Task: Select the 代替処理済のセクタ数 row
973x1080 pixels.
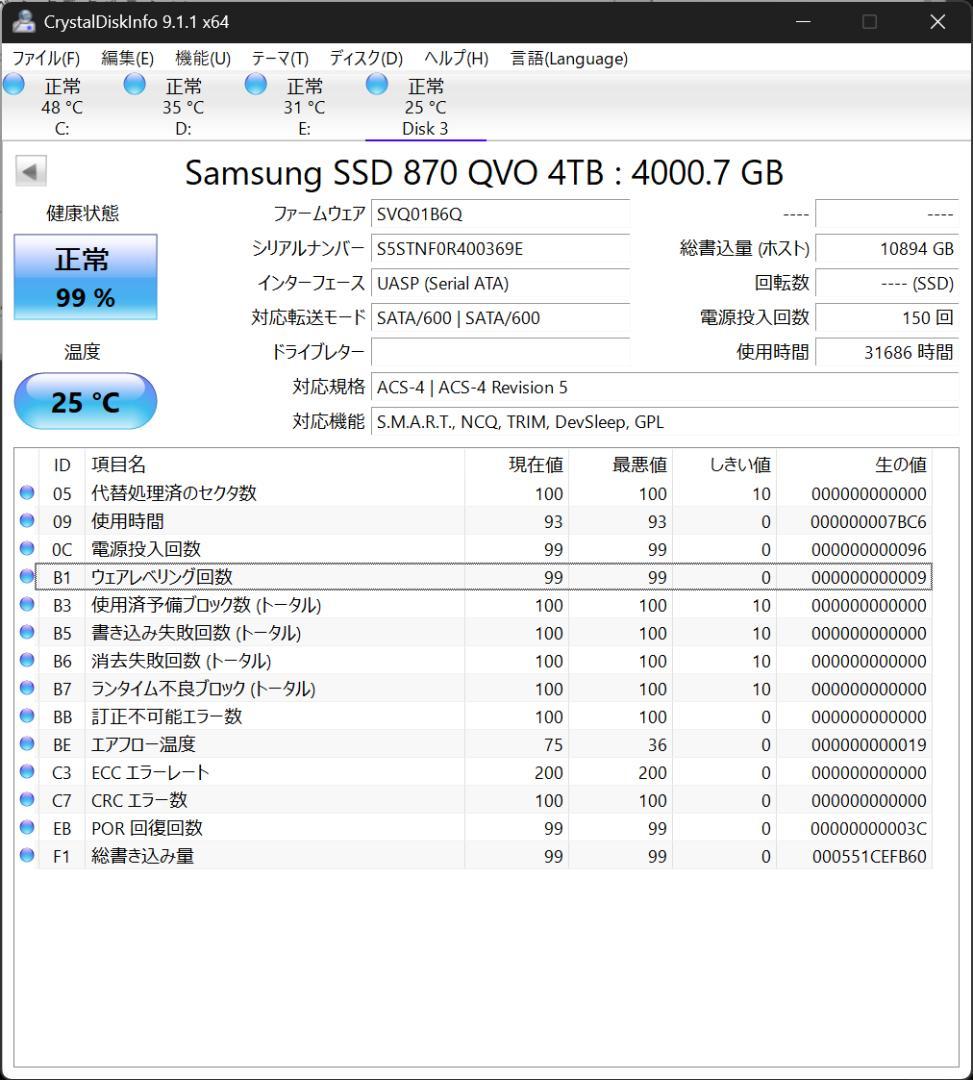Action: (474, 493)
